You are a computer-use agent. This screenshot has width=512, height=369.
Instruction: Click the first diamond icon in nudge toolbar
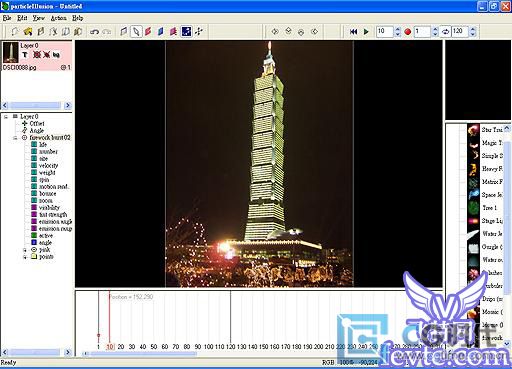click(275, 31)
